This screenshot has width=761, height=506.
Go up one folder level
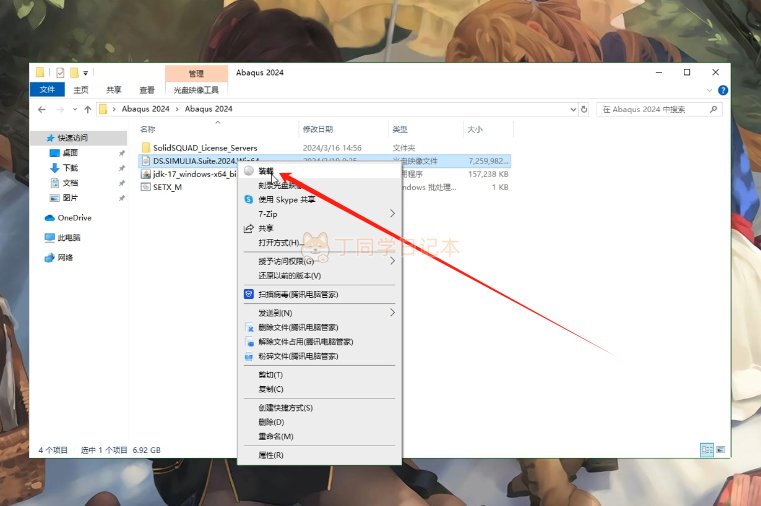pos(88,110)
